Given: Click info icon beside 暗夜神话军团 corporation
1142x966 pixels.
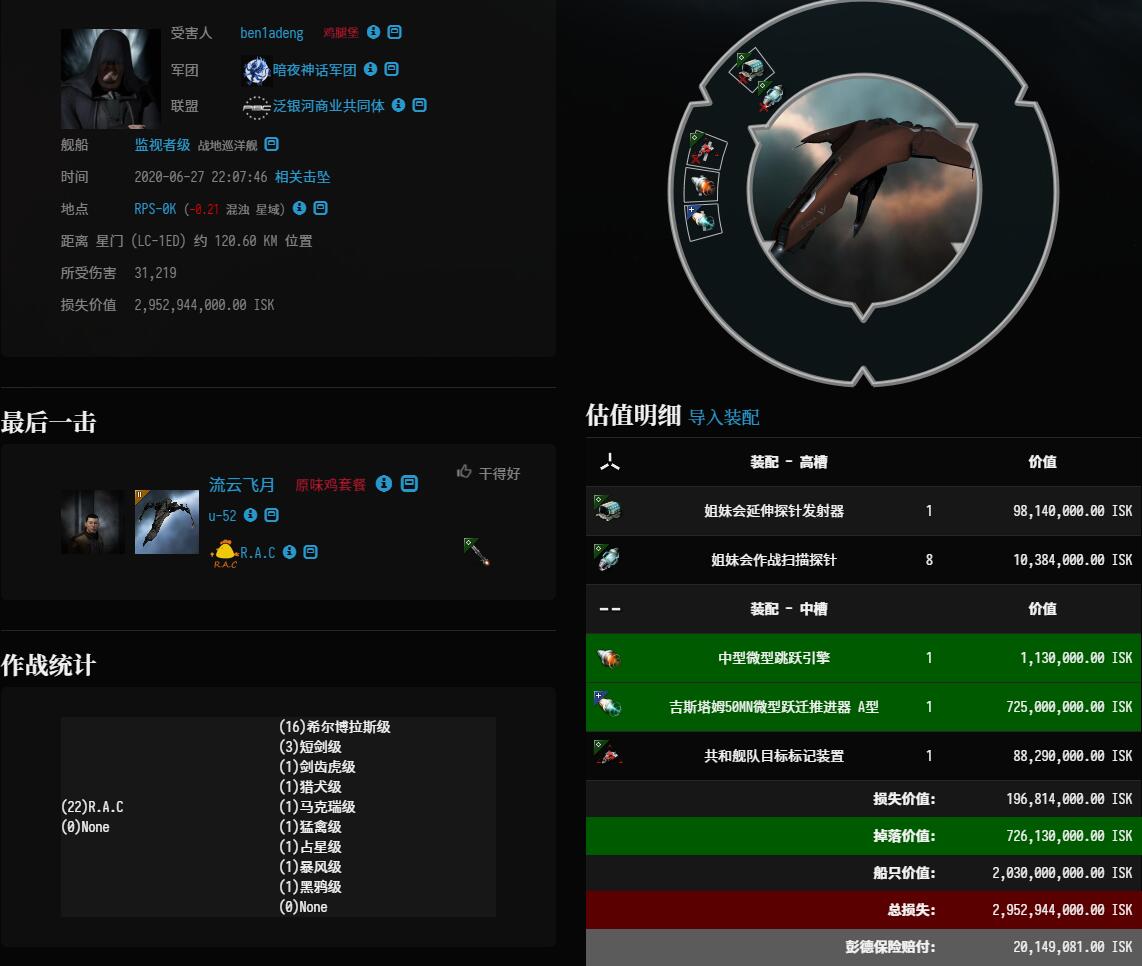Looking at the screenshot, I should (x=370, y=68).
